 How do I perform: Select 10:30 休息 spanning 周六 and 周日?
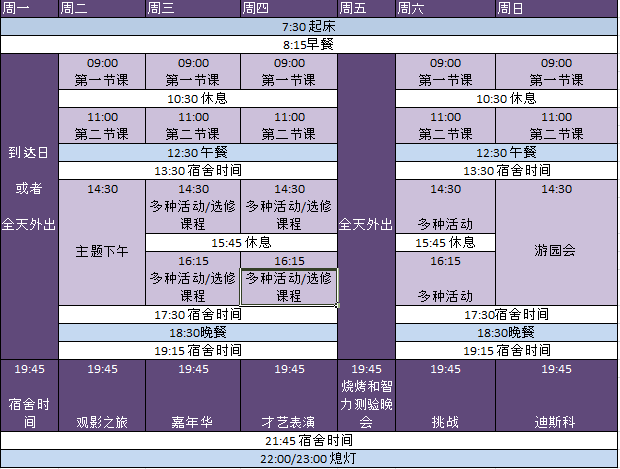(x=507, y=98)
